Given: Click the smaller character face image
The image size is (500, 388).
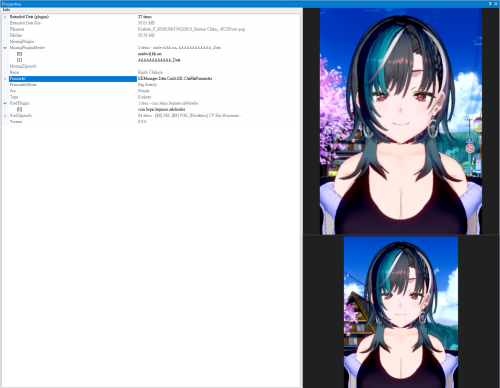Looking at the screenshot, I should tap(401, 312).
